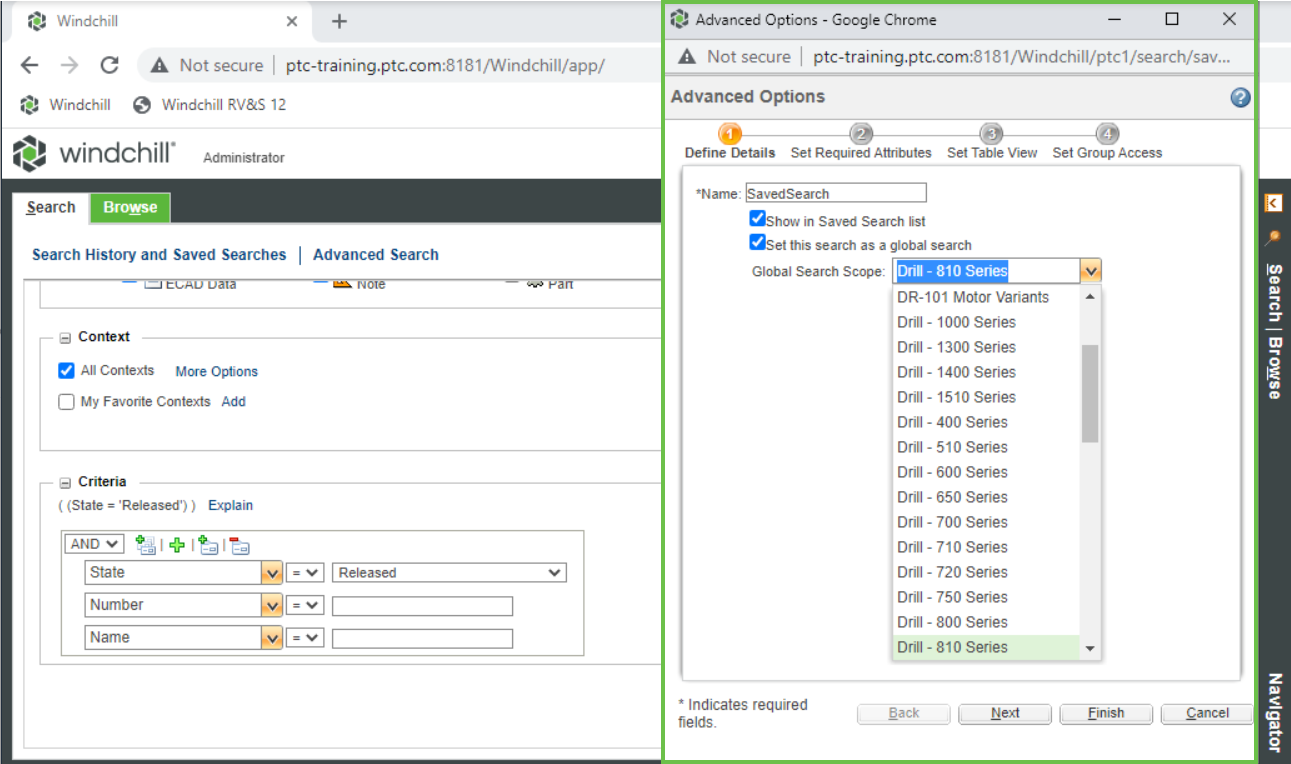Collapse the Context section
Viewport: 1291px width, 764px height.
point(65,338)
